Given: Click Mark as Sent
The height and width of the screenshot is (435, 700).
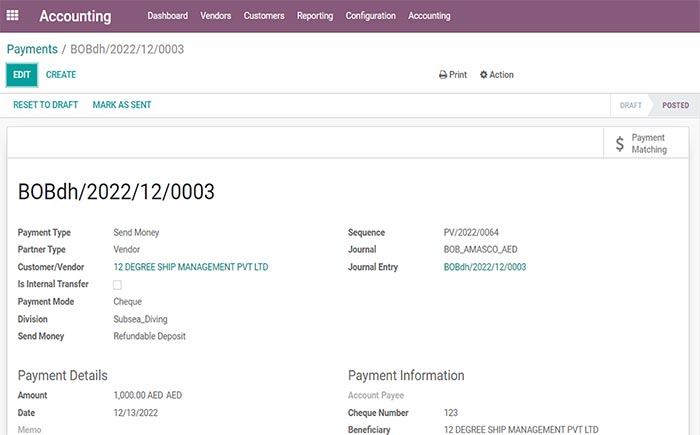Looking at the screenshot, I should [x=122, y=104].
